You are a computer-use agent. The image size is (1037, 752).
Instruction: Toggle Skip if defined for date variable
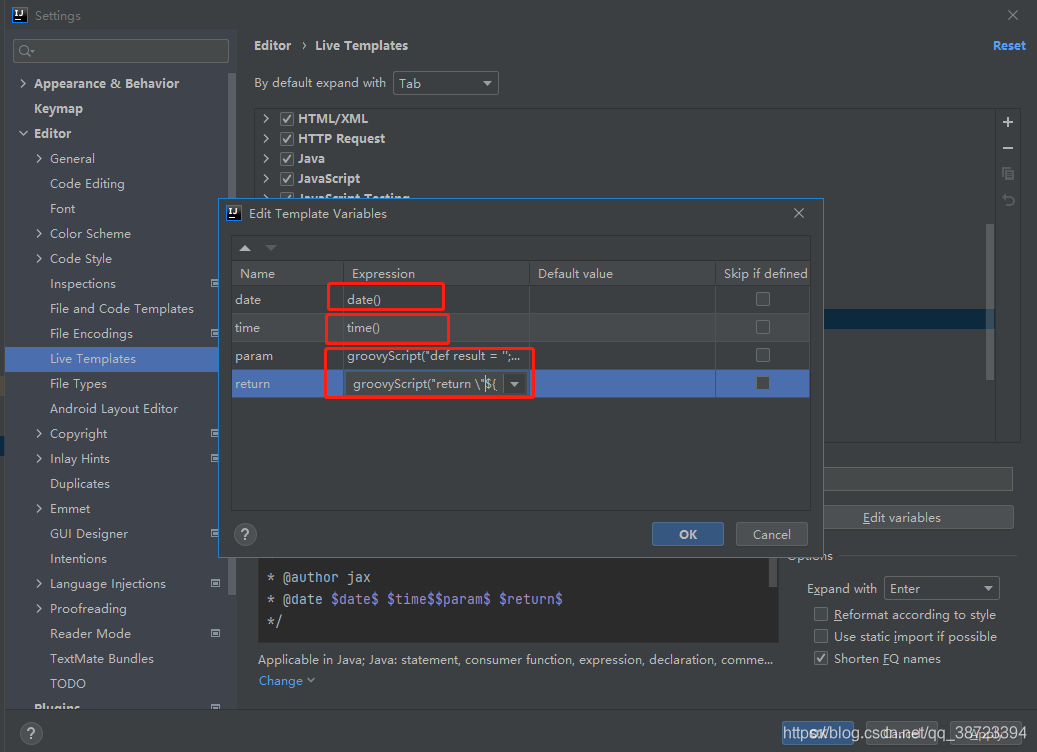point(763,299)
